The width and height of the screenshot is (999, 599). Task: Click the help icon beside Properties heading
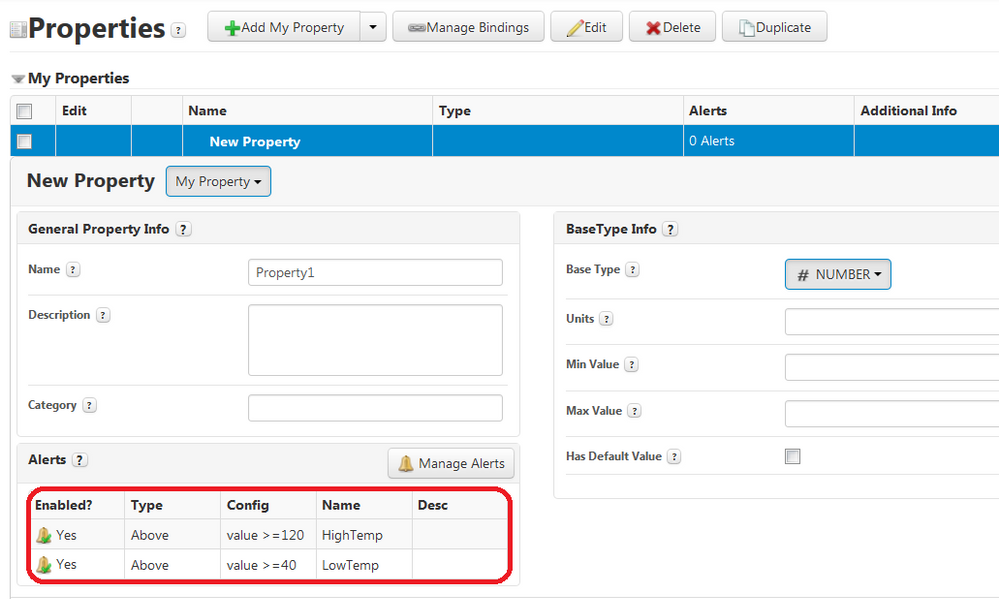[x=179, y=30]
